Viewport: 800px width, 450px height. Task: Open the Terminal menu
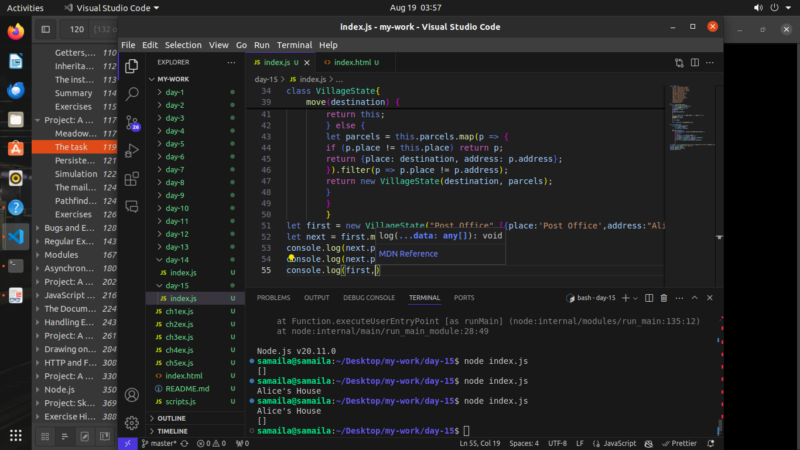click(x=294, y=45)
